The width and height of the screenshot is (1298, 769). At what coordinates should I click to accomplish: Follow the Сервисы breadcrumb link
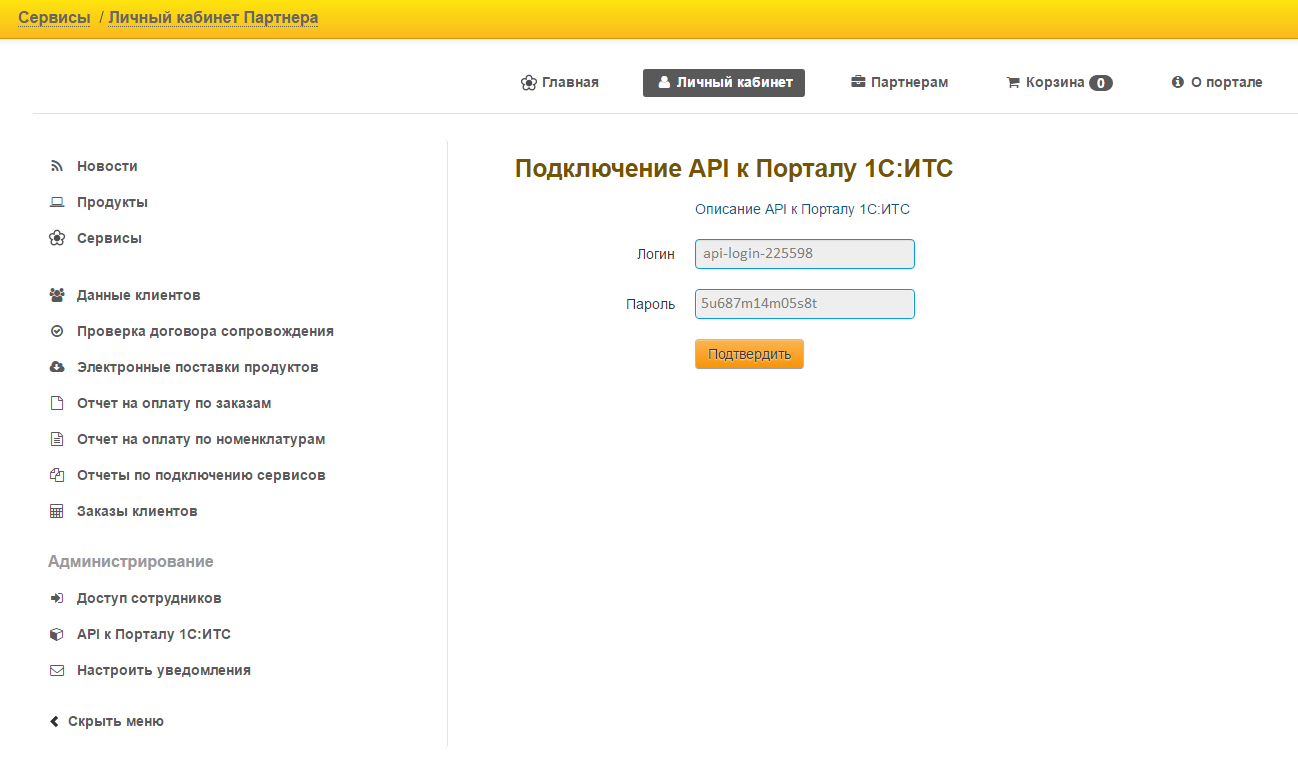point(54,17)
